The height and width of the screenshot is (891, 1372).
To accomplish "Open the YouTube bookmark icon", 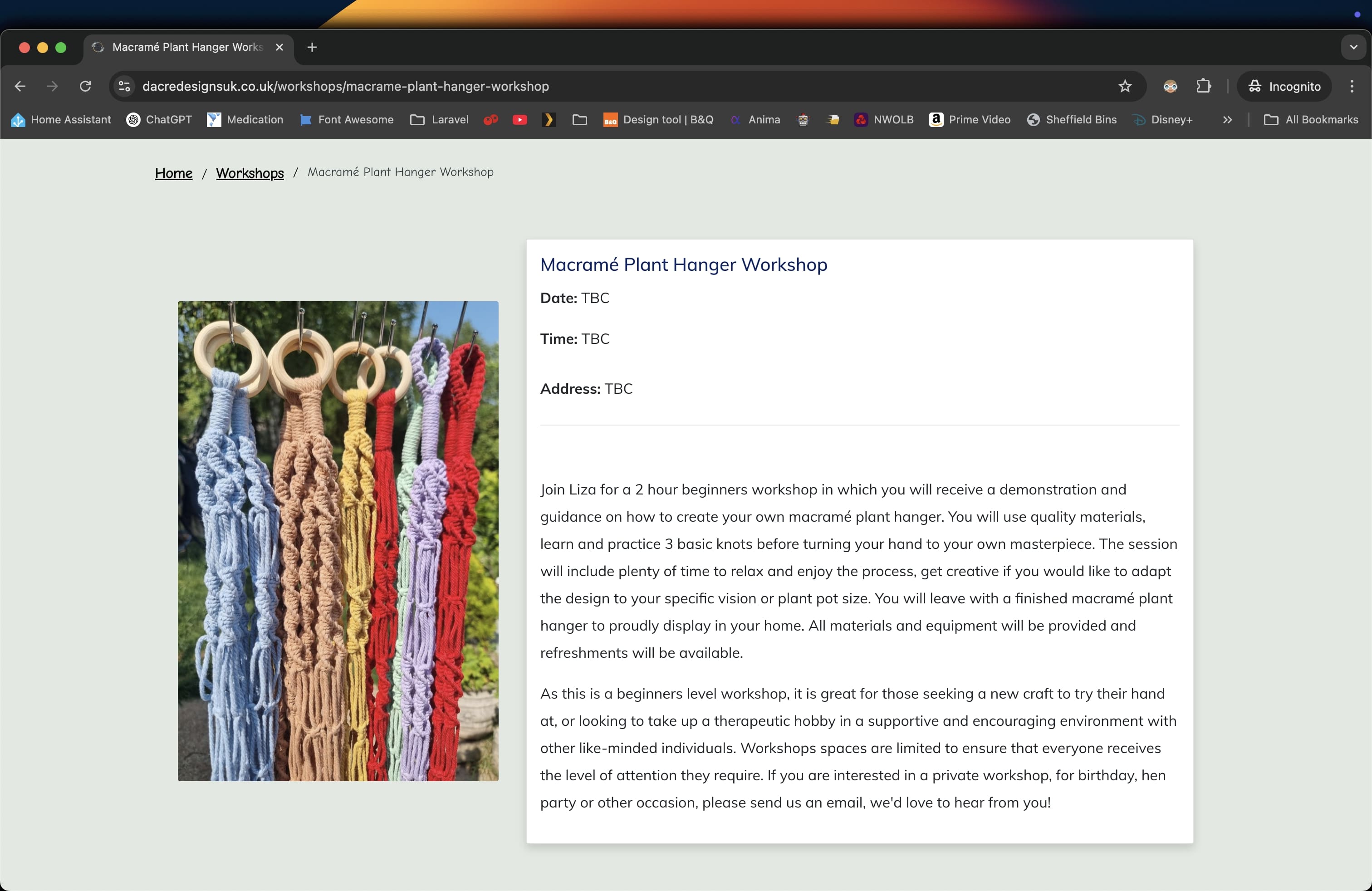I will coord(519,120).
